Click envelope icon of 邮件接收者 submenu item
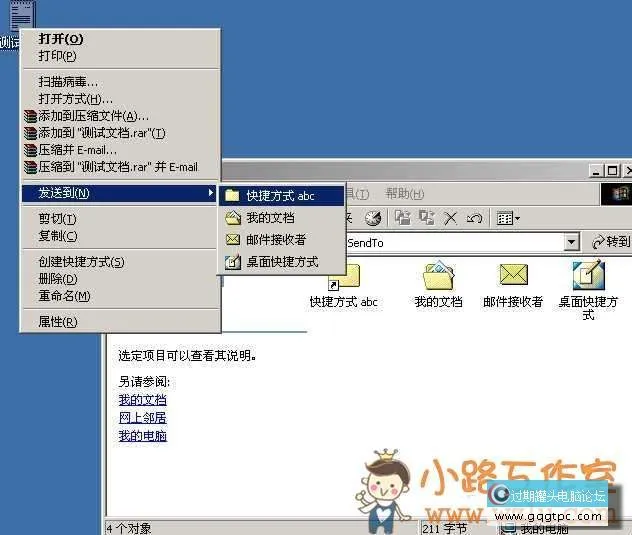This screenshot has width=632, height=535. click(x=232, y=240)
